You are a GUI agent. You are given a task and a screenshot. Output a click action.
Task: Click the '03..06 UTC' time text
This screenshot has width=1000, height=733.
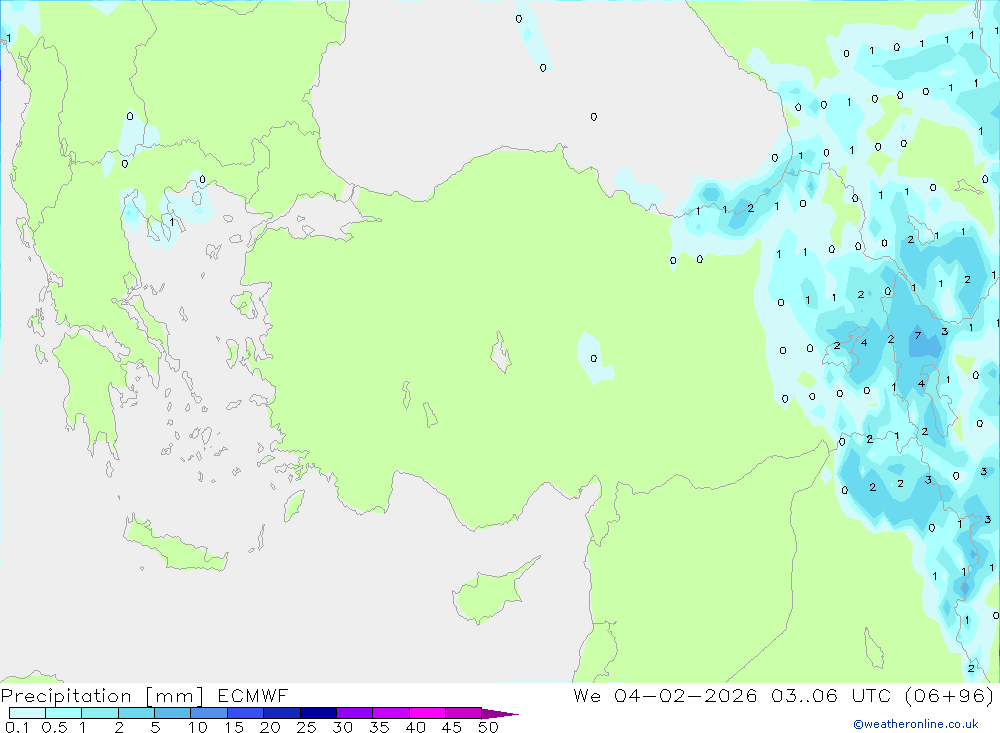pos(831,696)
